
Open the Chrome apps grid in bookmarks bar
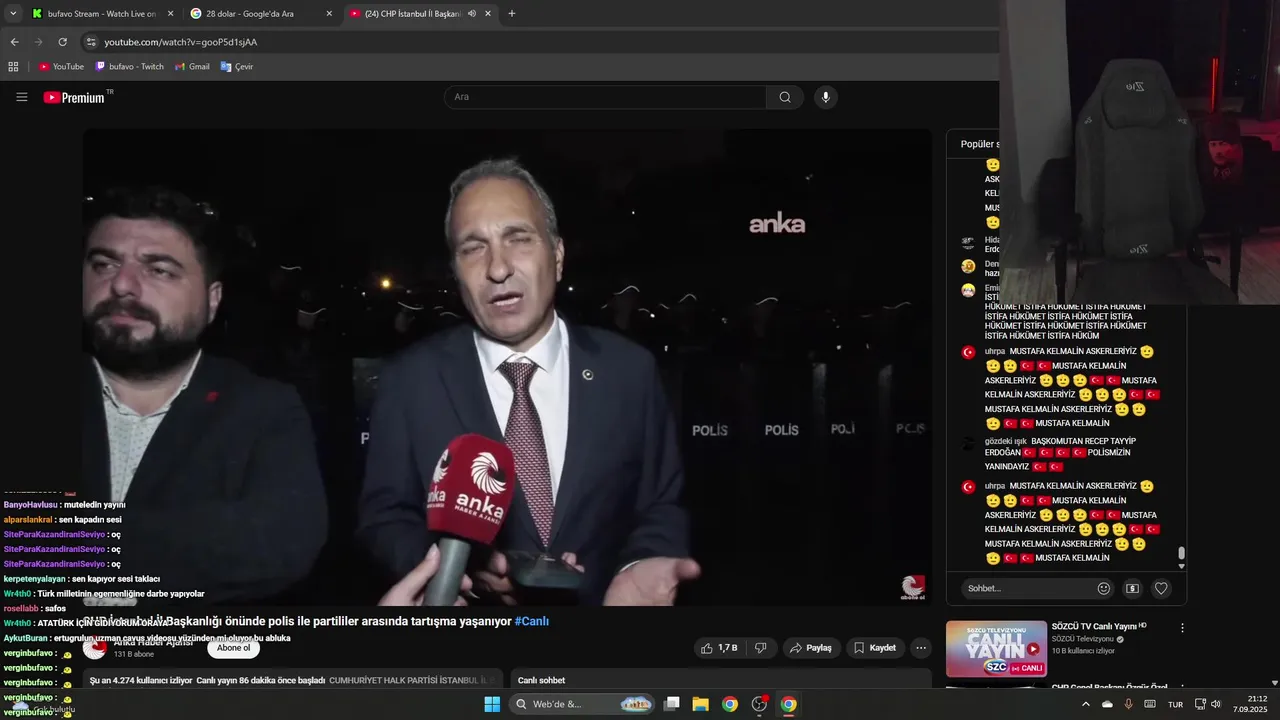tap(13, 67)
